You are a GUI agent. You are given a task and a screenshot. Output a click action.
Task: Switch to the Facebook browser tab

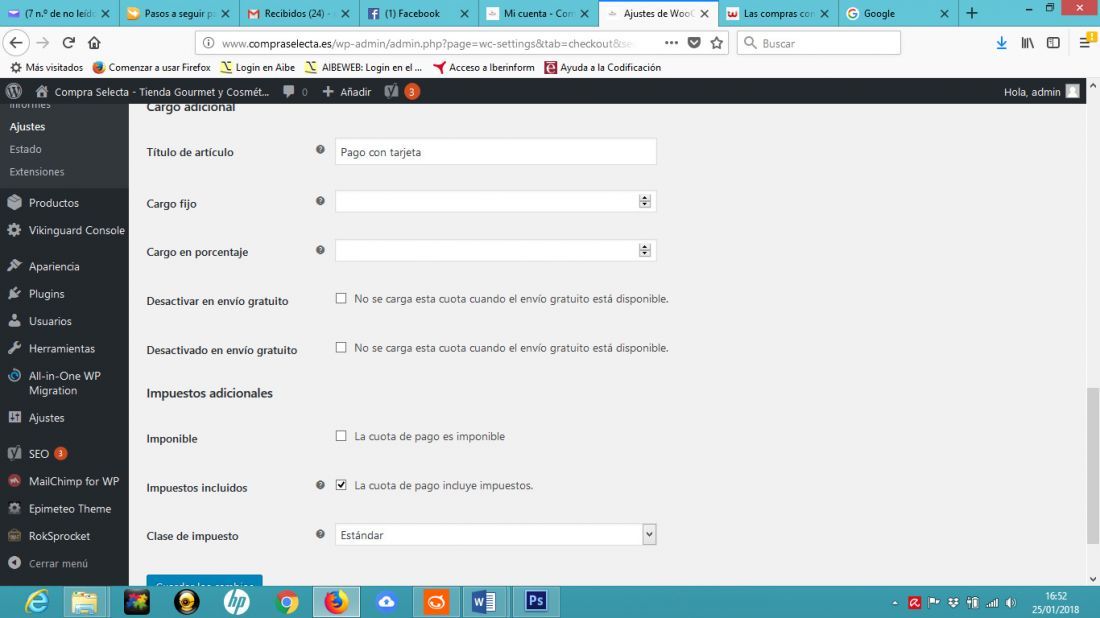point(418,13)
